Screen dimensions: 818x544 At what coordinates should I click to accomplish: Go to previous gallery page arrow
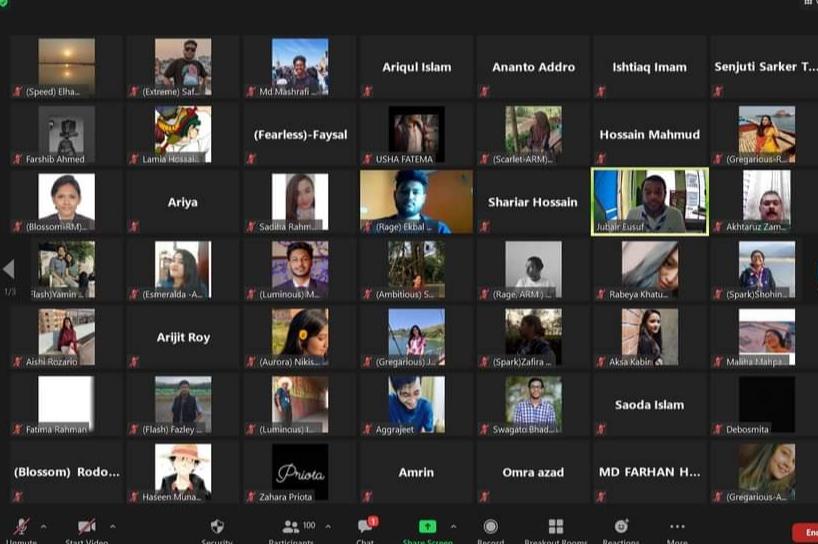pyautogui.click(x=9, y=269)
